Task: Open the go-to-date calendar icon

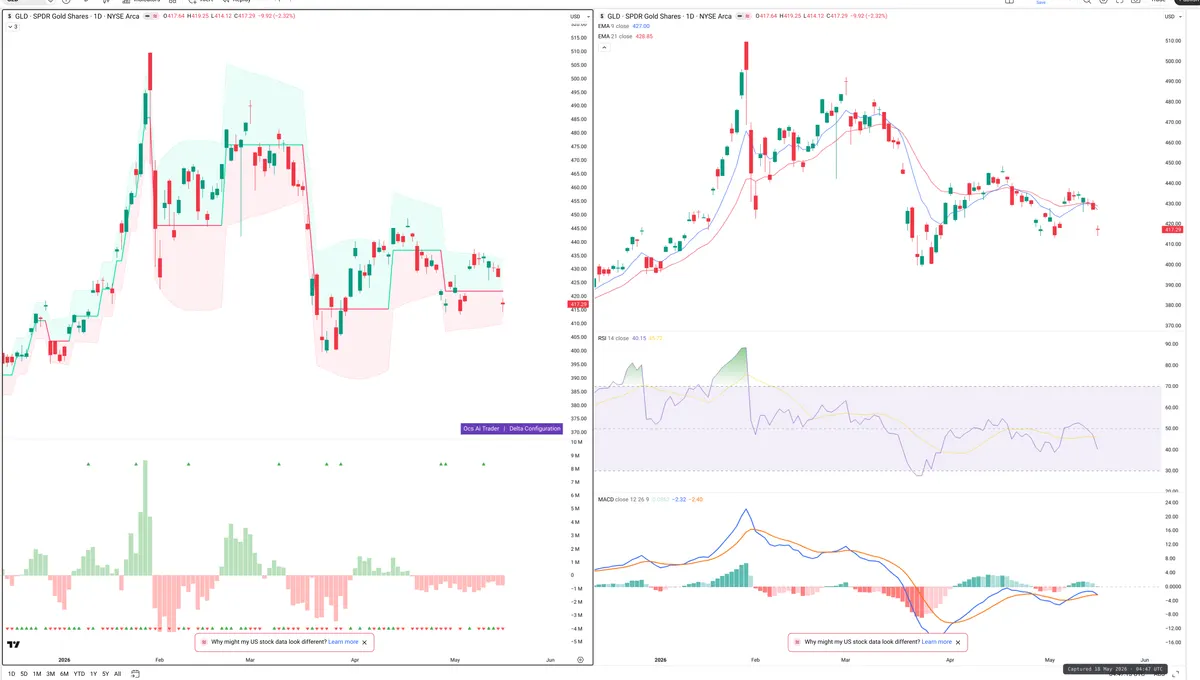Action: (x=133, y=674)
